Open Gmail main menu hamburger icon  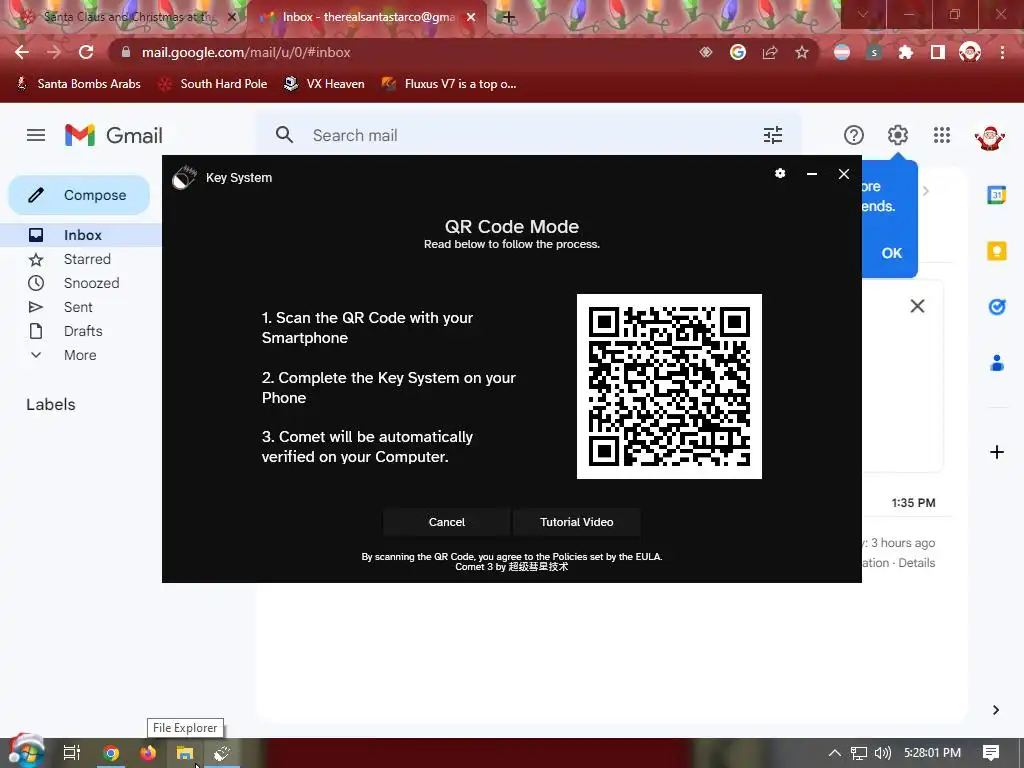pyautogui.click(x=36, y=135)
